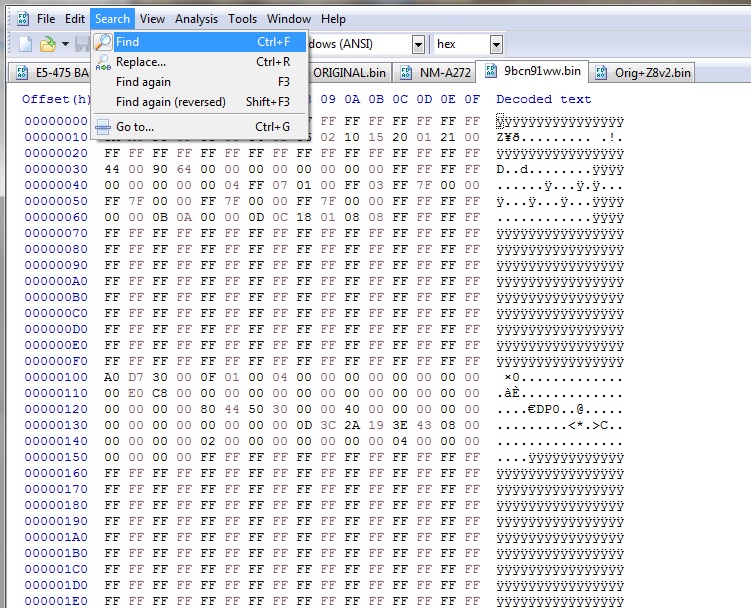The height and width of the screenshot is (608, 751).
Task: Click the Windows (ANSI) encoding combo box
Action: pos(365,44)
